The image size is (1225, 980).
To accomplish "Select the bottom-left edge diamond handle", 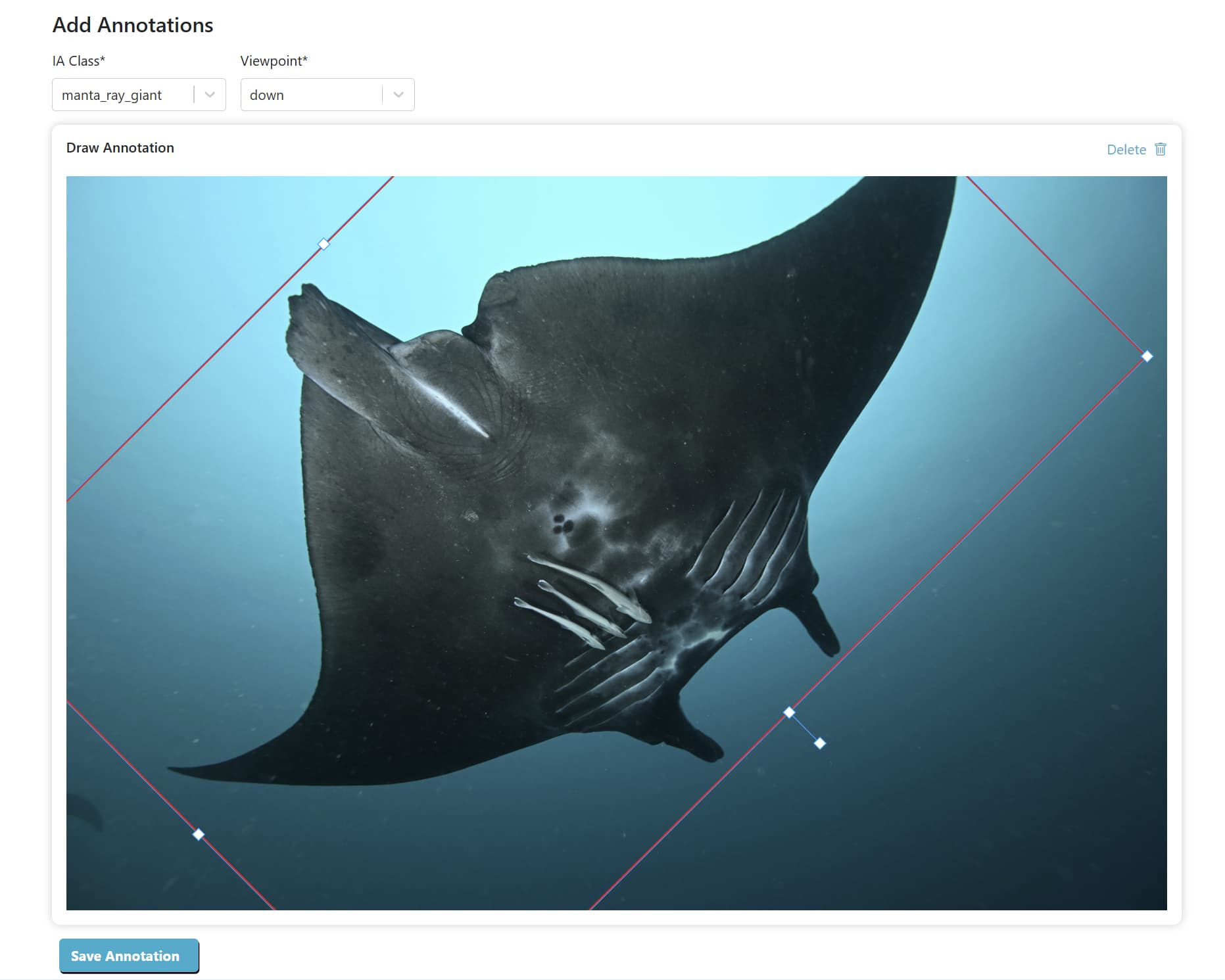I will coord(199,835).
